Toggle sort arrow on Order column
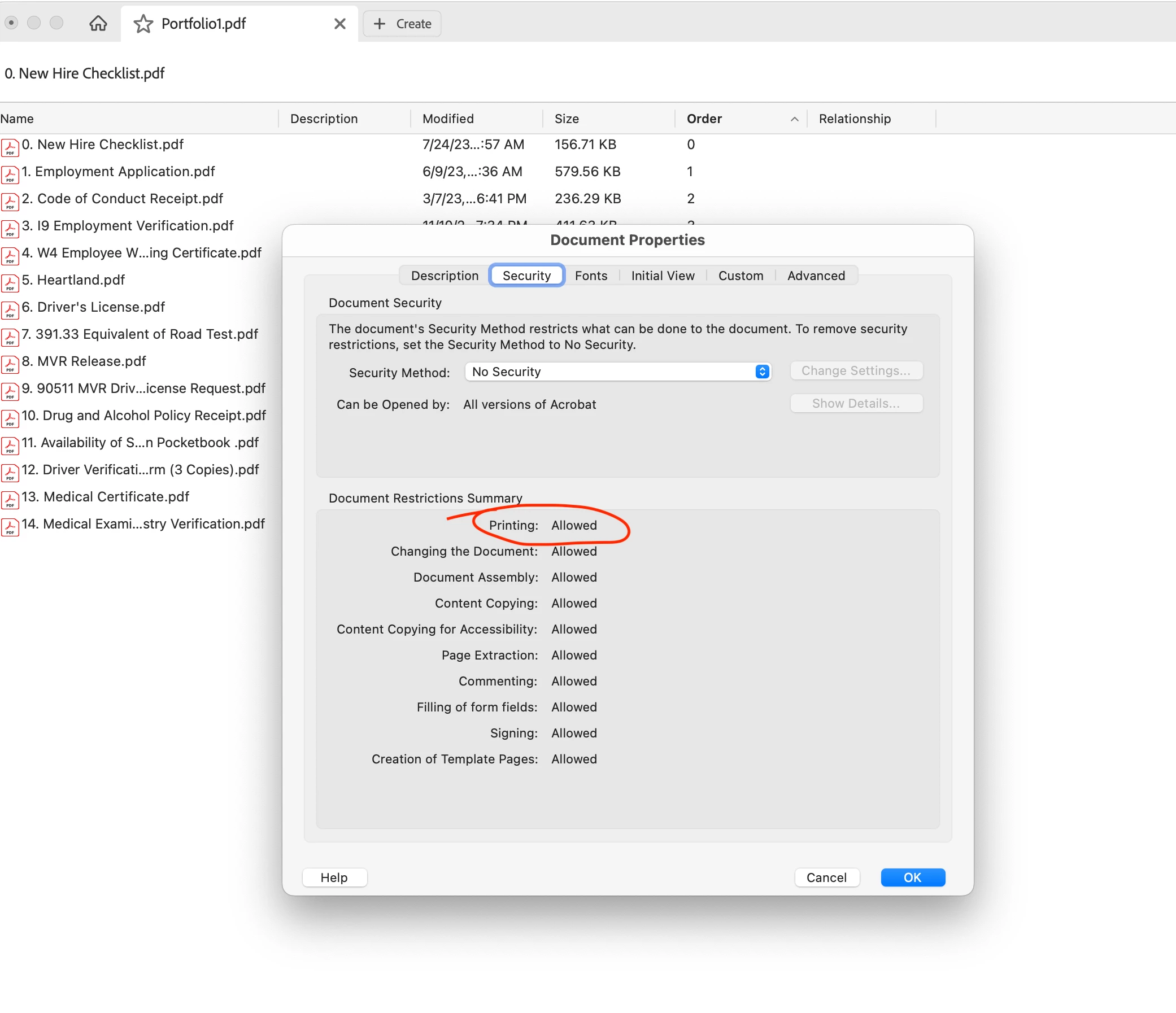Viewport: 1176px width, 1013px height. click(794, 119)
